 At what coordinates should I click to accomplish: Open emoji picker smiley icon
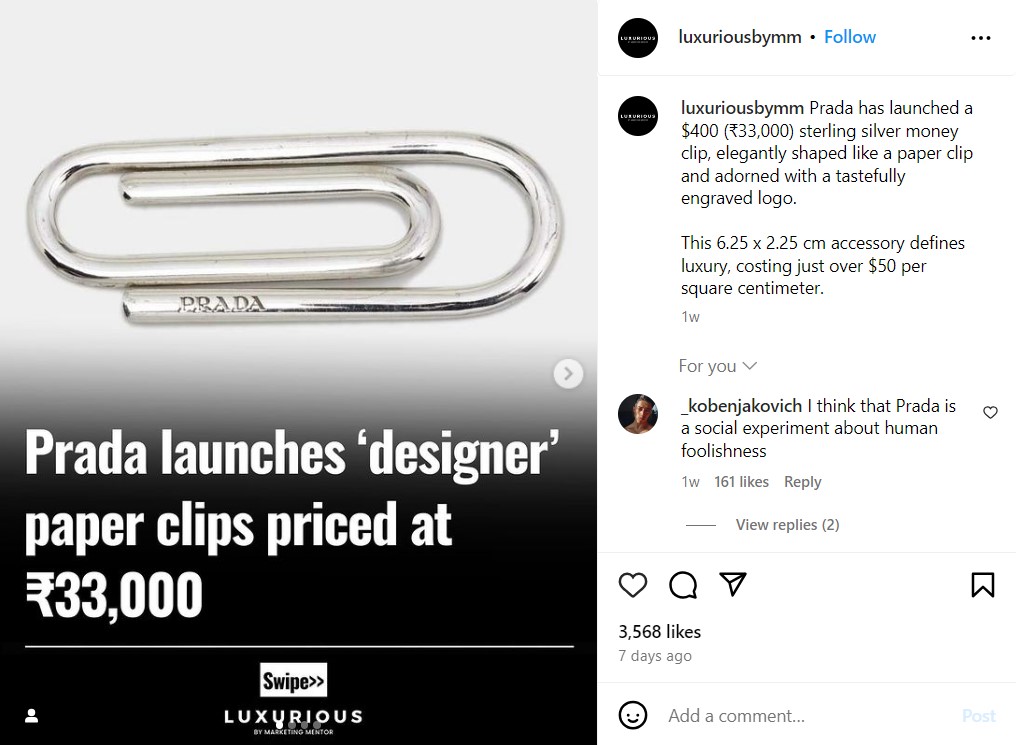pos(633,715)
